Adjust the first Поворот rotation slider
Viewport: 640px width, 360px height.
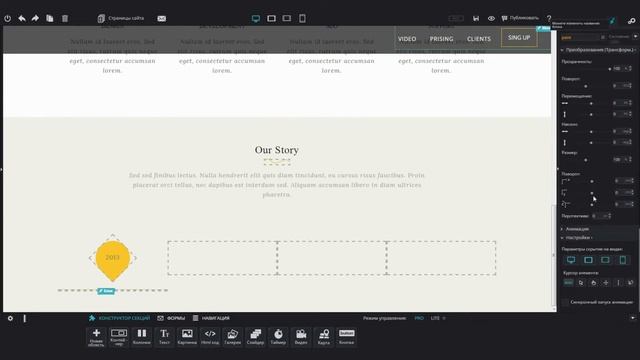pos(586,86)
